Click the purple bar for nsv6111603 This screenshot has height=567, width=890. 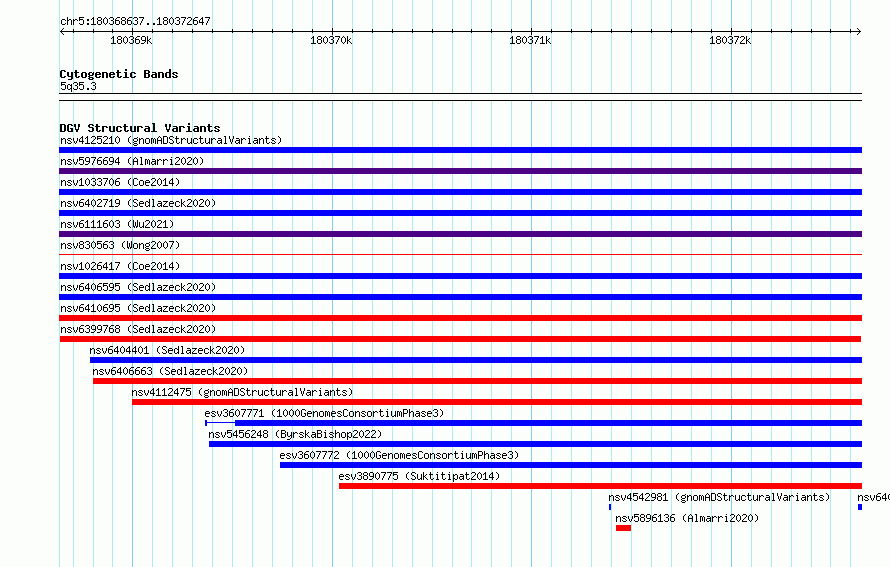click(460, 234)
